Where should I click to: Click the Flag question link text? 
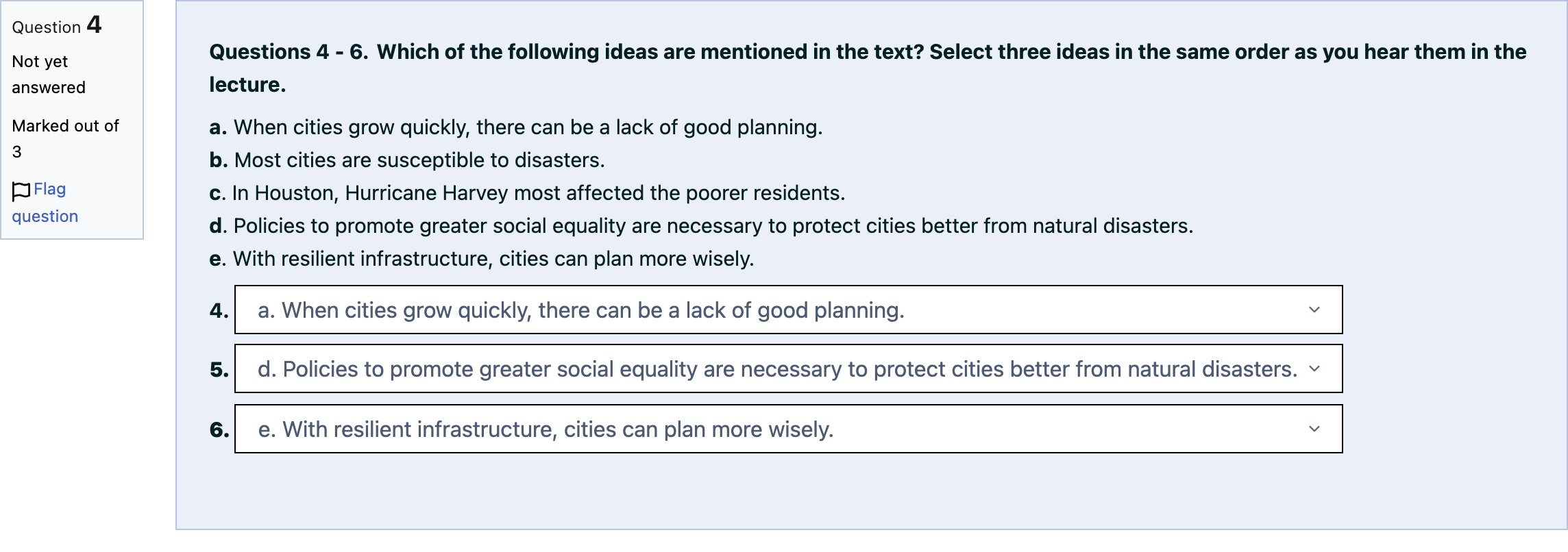click(45, 203)
